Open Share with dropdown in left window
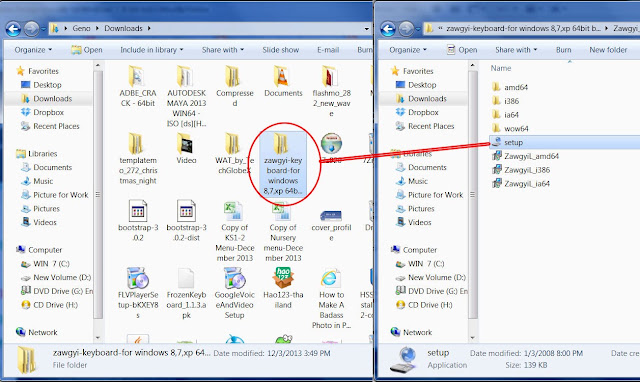Image resolution: width=640 pixels, height=382 pixels. 223,50
